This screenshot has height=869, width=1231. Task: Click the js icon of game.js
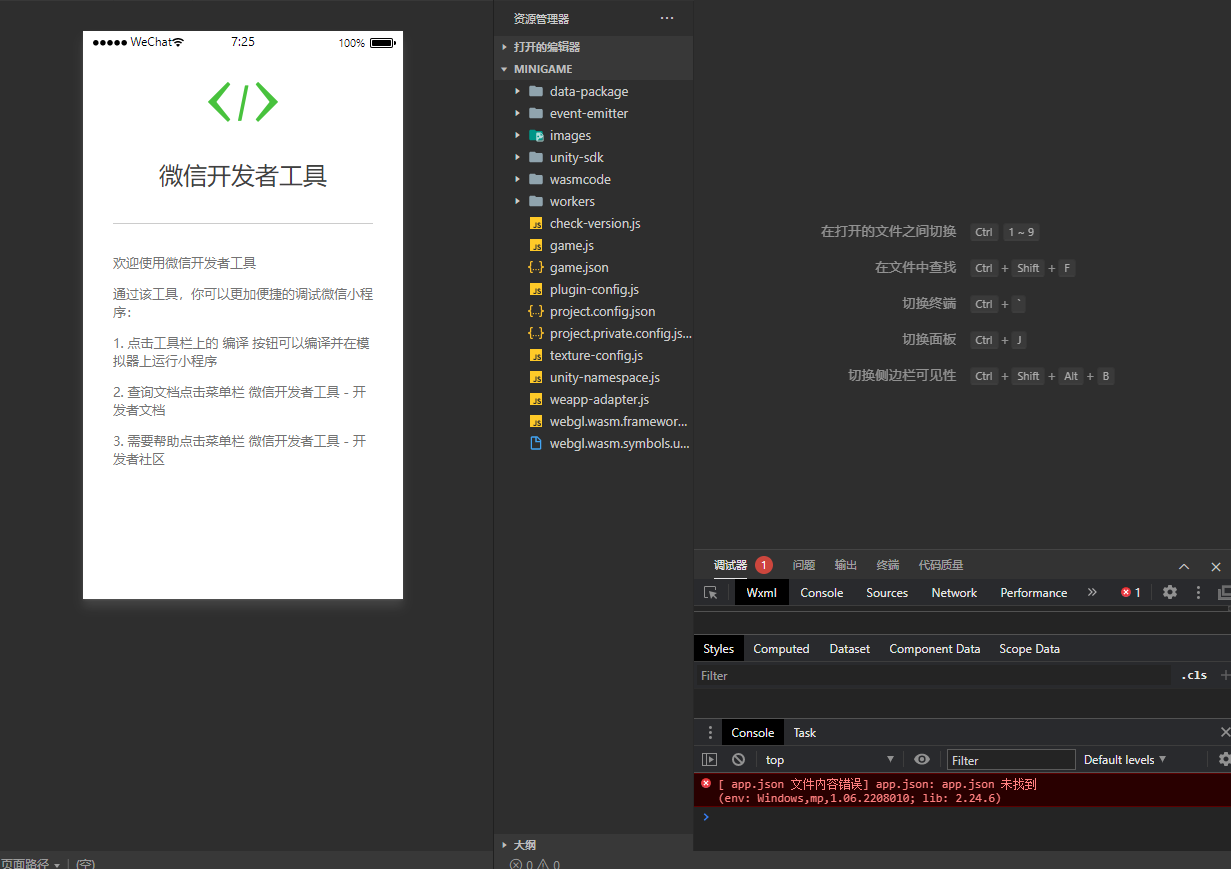(x=536, y=246)
